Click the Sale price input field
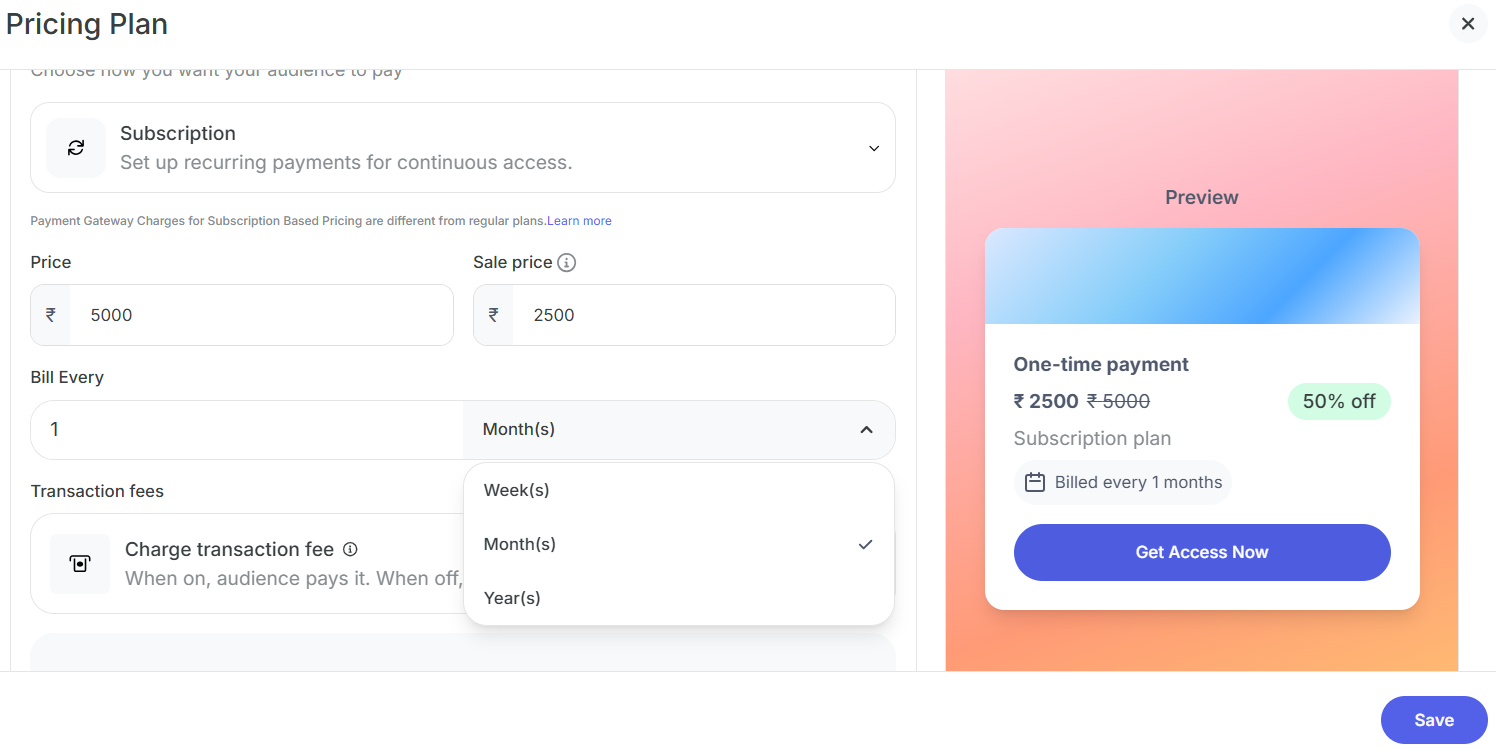Image resolution: width=1496 pixels, height=750 pixels. [x=700, y=315]
